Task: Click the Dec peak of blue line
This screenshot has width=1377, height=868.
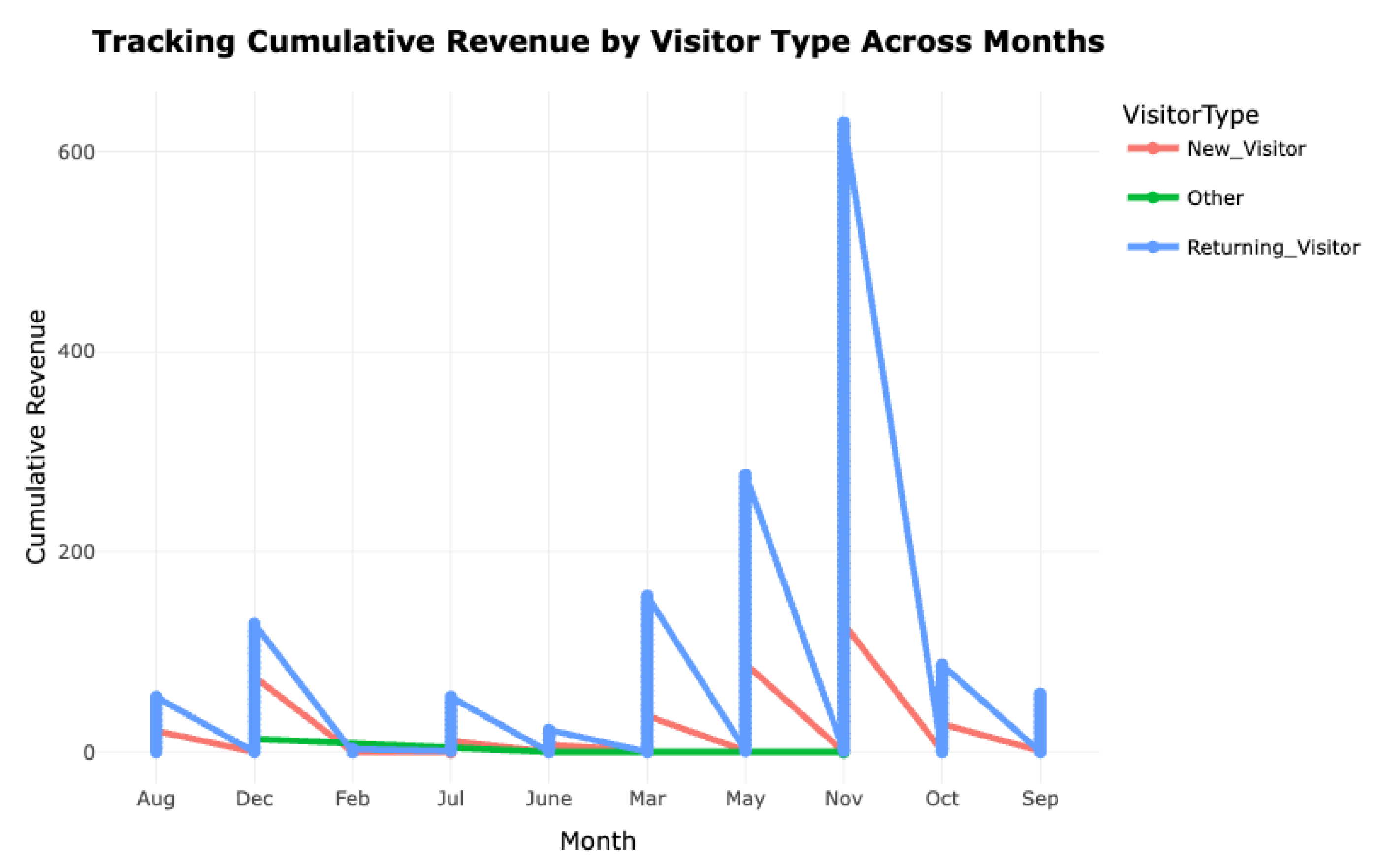Action: [x=255, y=623]
